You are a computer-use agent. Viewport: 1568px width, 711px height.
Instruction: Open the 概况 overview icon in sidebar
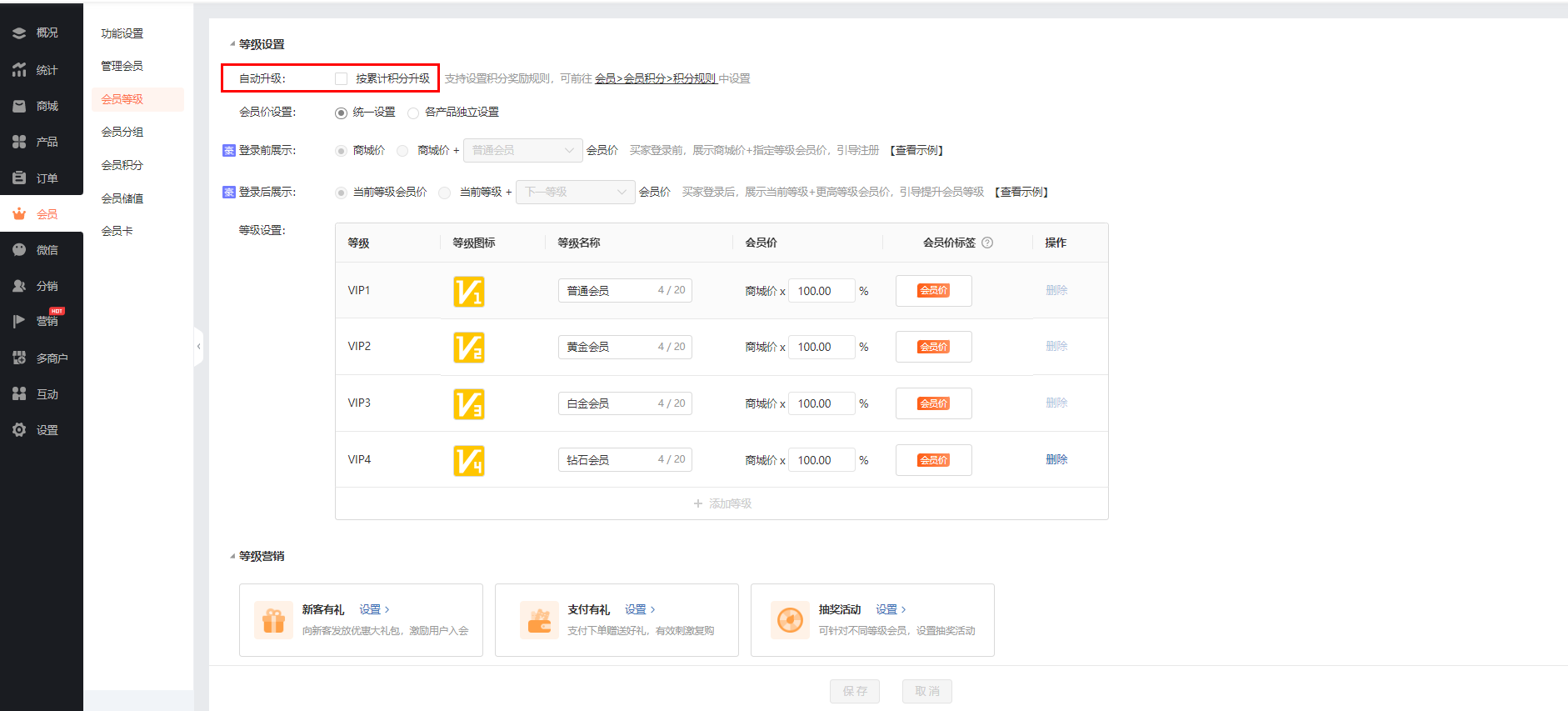coord(19,33)
